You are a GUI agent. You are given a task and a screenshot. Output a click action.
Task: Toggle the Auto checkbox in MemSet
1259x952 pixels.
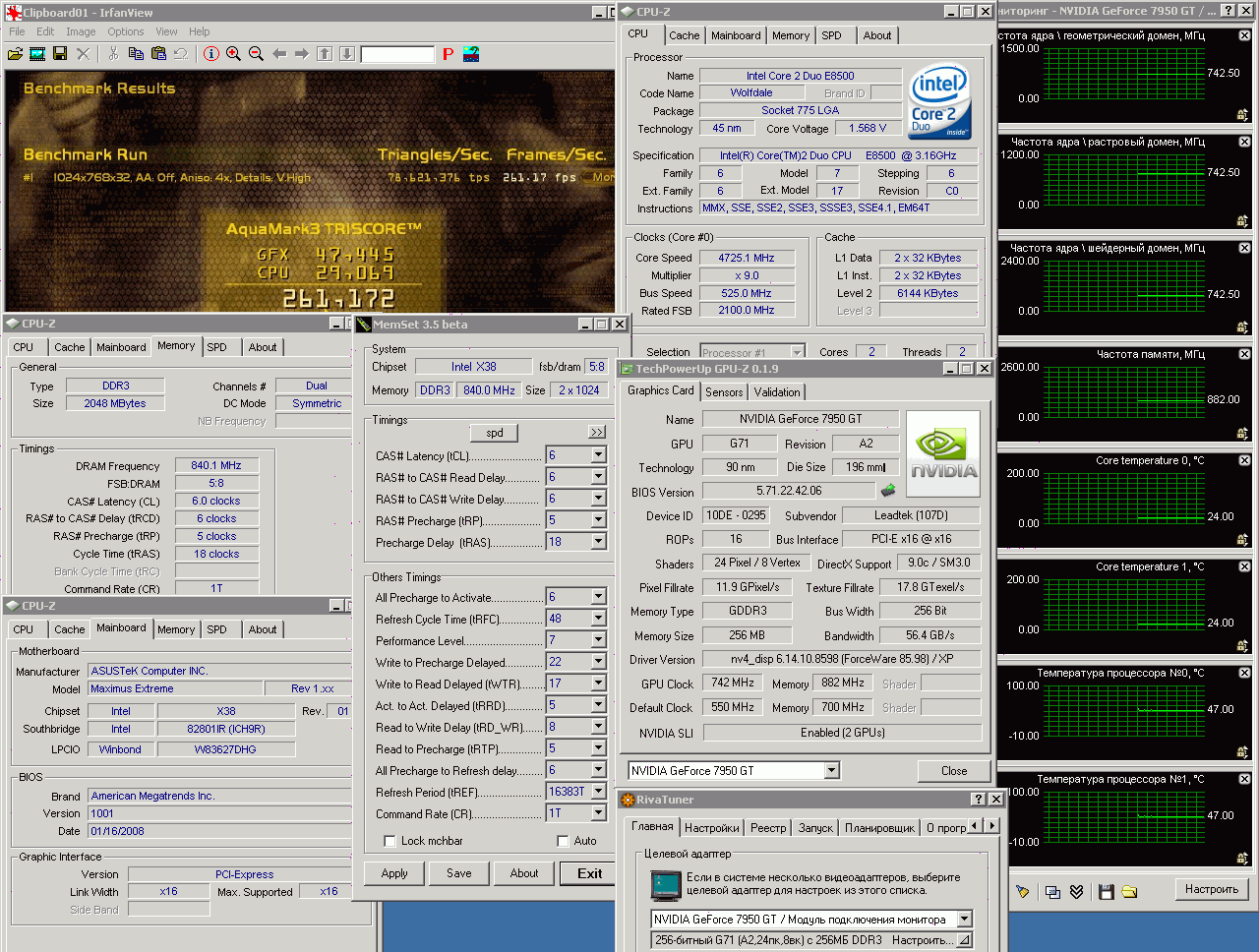563,841
